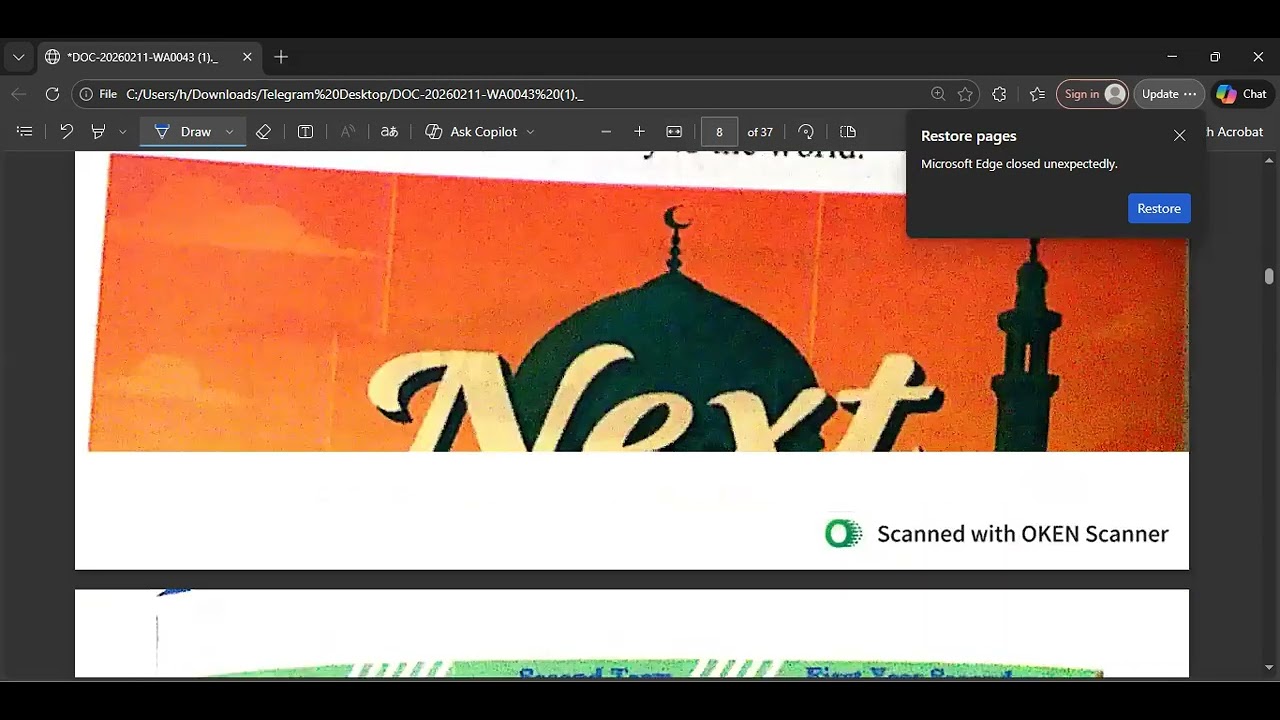
Task: Rotate the PDF page
Action: (x=806, y=132)
